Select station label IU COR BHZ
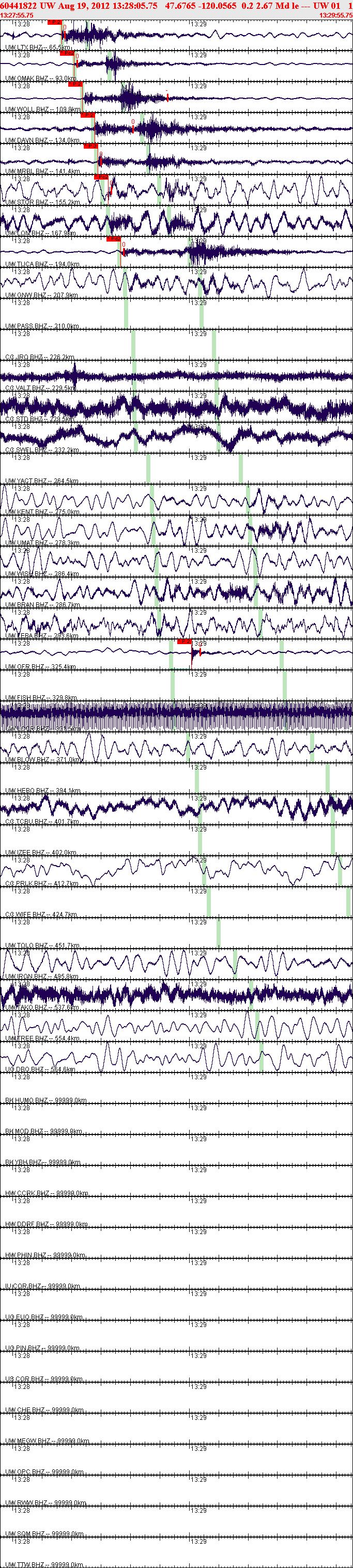The height and width of the screenshot is (1568, 353). (43, 1286)
